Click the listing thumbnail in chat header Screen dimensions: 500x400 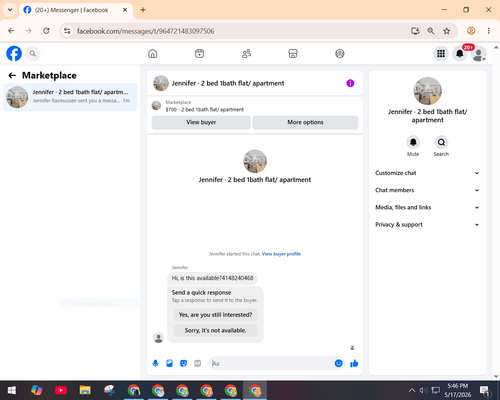tap(161, 83)
